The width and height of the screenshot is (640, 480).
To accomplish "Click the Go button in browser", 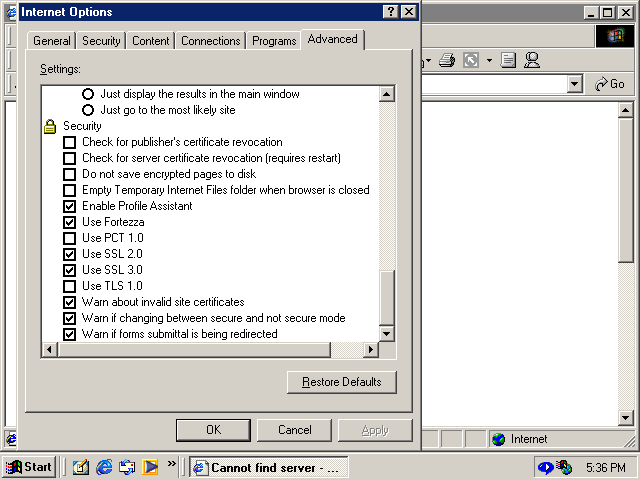I will pos(610,84).
